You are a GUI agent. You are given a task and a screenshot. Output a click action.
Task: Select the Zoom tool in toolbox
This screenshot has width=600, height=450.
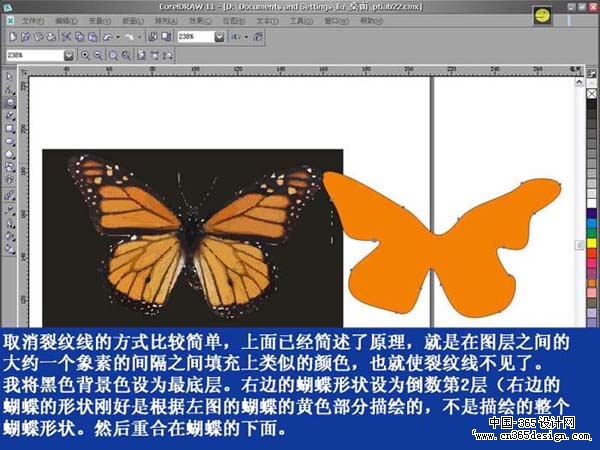[x=9, y=102]
